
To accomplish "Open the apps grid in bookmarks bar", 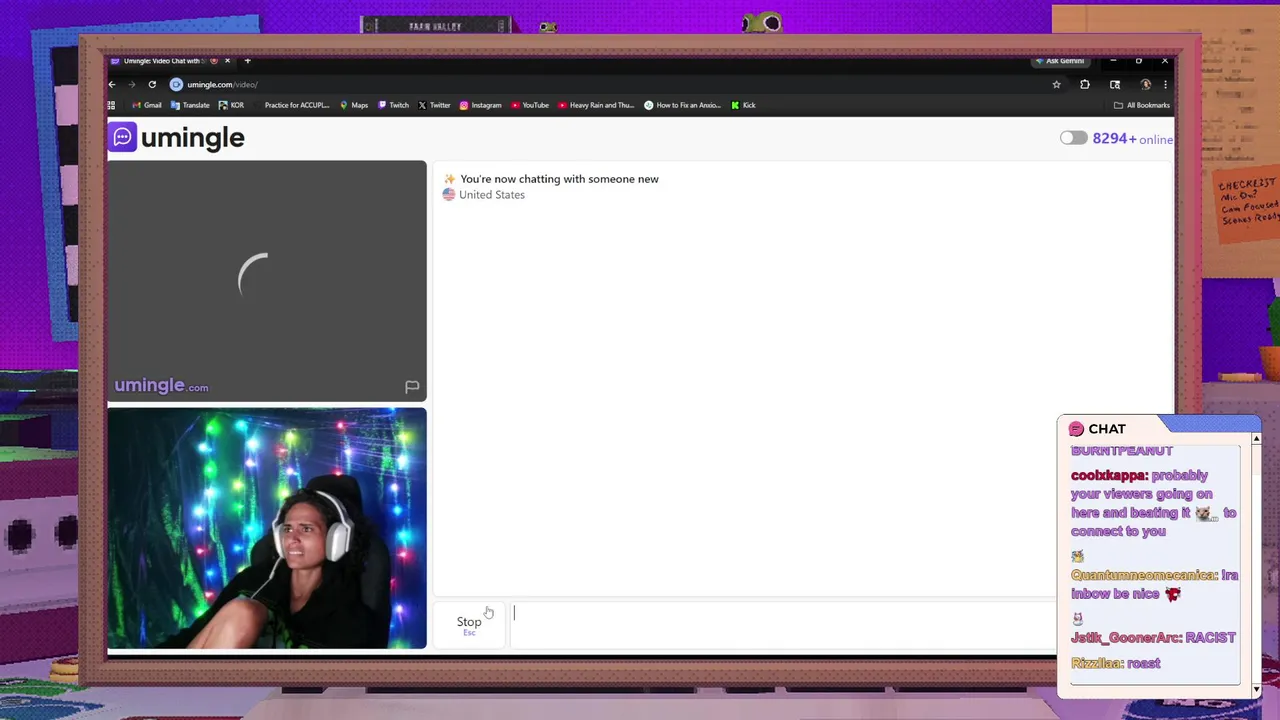I will 111,105.
